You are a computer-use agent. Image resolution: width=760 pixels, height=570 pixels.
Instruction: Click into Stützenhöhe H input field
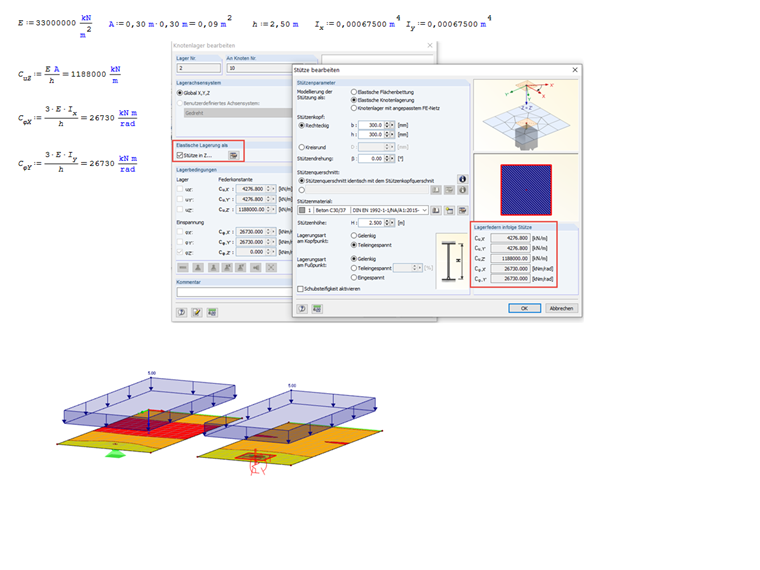371,223
